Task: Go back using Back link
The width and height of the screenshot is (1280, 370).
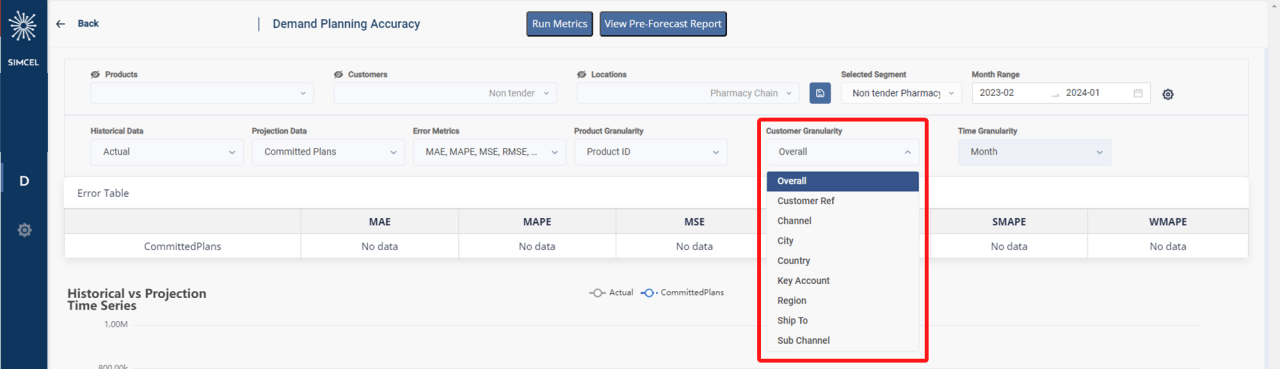Action: point(88,23)
